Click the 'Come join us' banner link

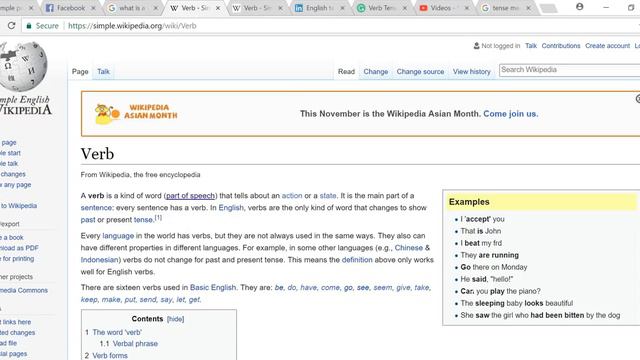coord(511,114)
